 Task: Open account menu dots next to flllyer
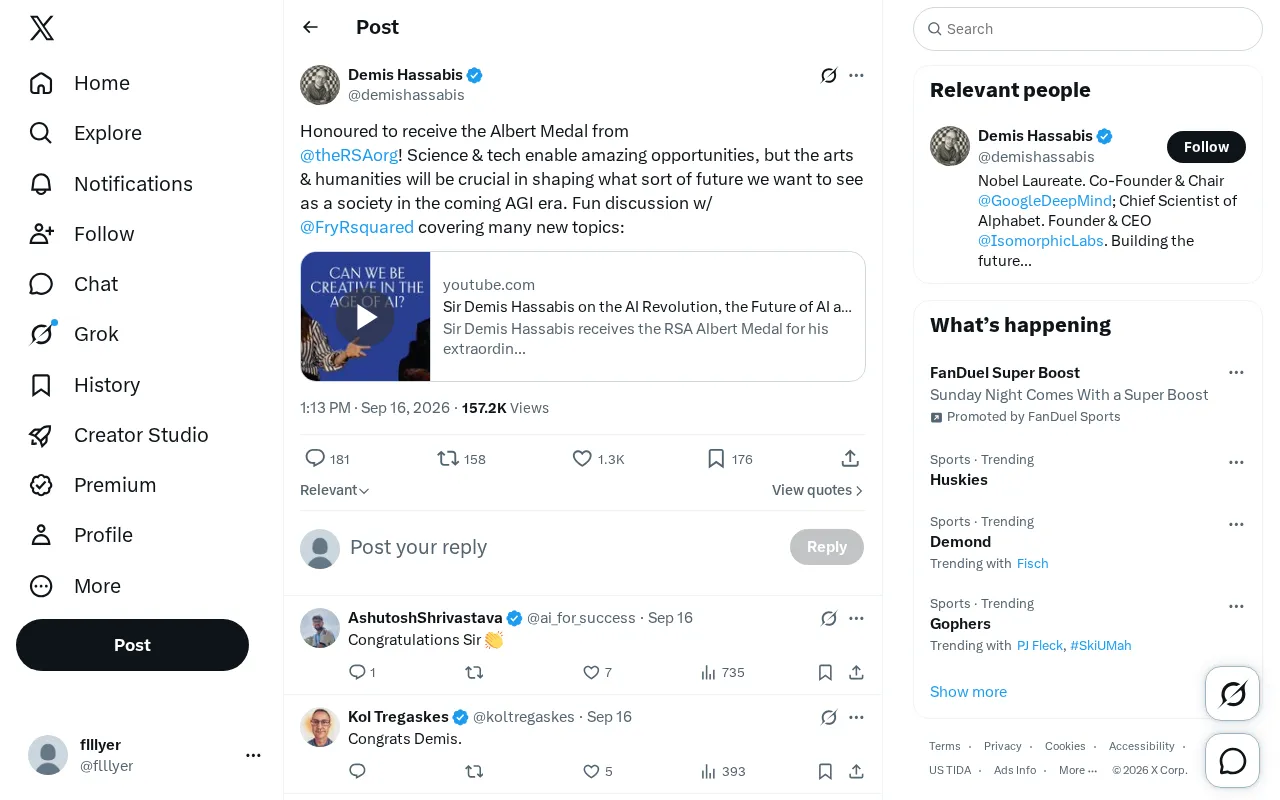tap(253, 755)
